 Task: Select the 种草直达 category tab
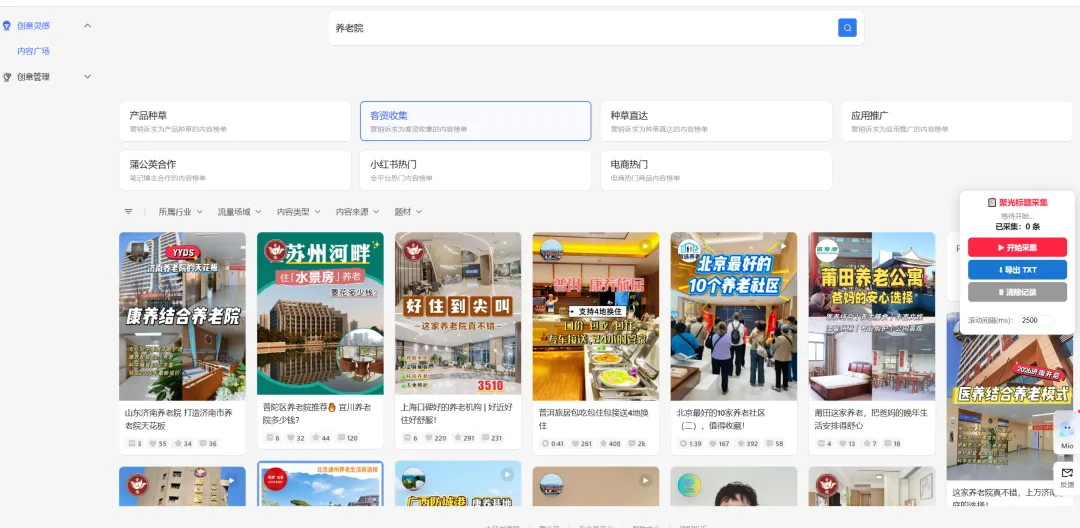pyautogui.click(x=716, y=121)
